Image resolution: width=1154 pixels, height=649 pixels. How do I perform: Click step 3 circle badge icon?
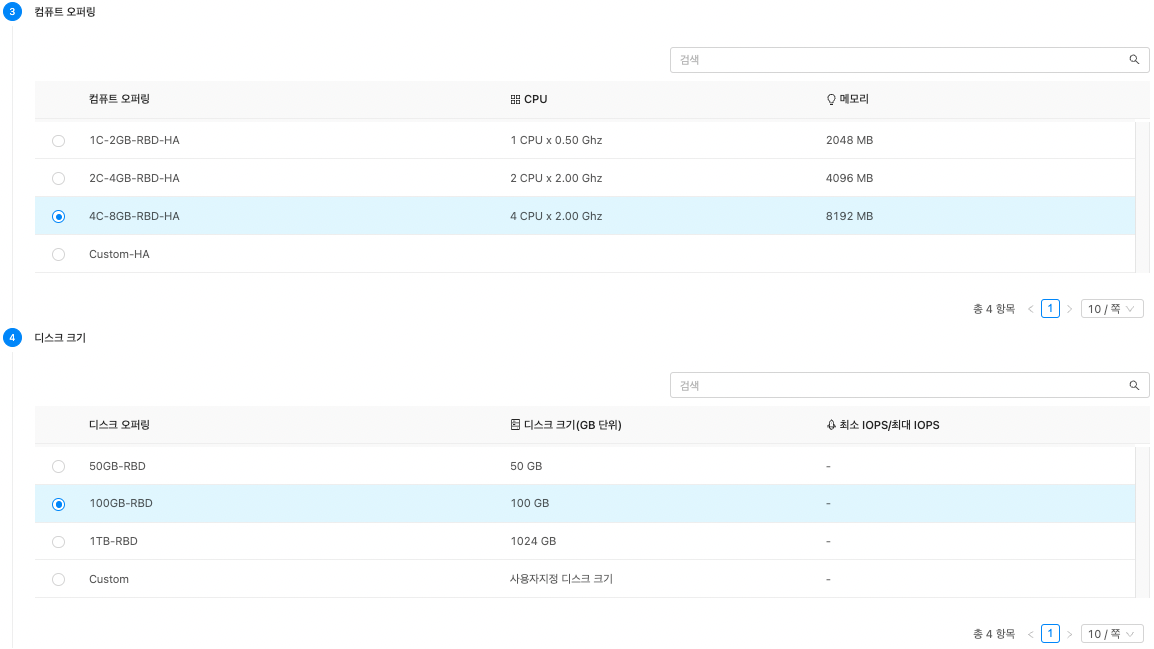tap(12, 12)
